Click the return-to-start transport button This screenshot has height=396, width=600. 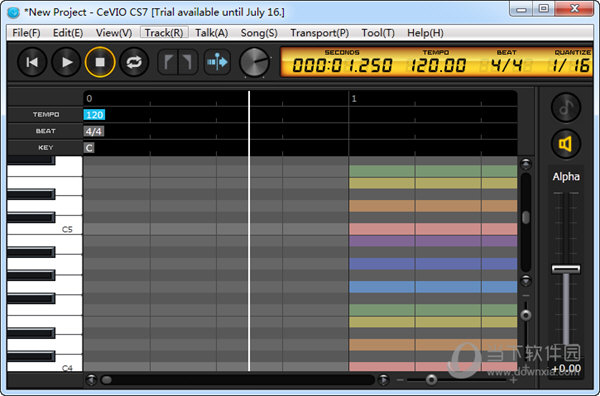(x=32, y=62)
